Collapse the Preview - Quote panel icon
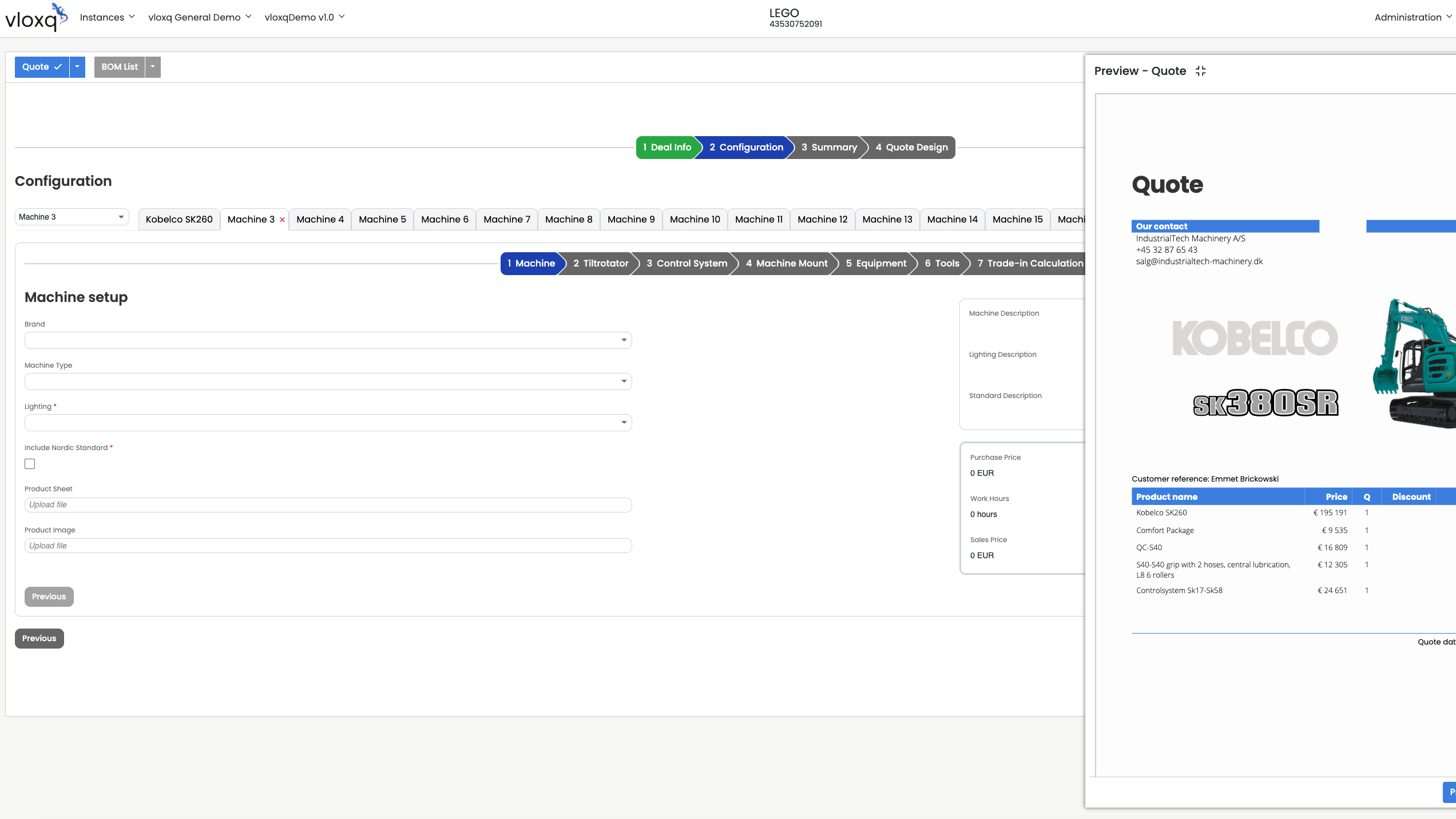 point(1200,71)
